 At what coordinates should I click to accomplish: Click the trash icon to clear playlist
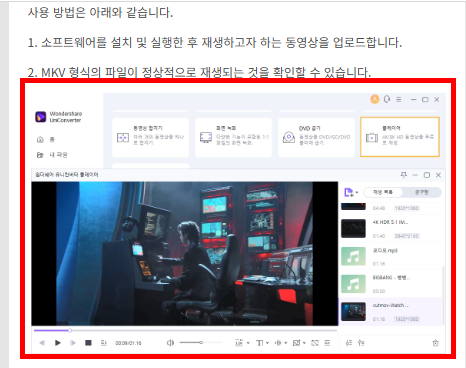pos(435,343)
